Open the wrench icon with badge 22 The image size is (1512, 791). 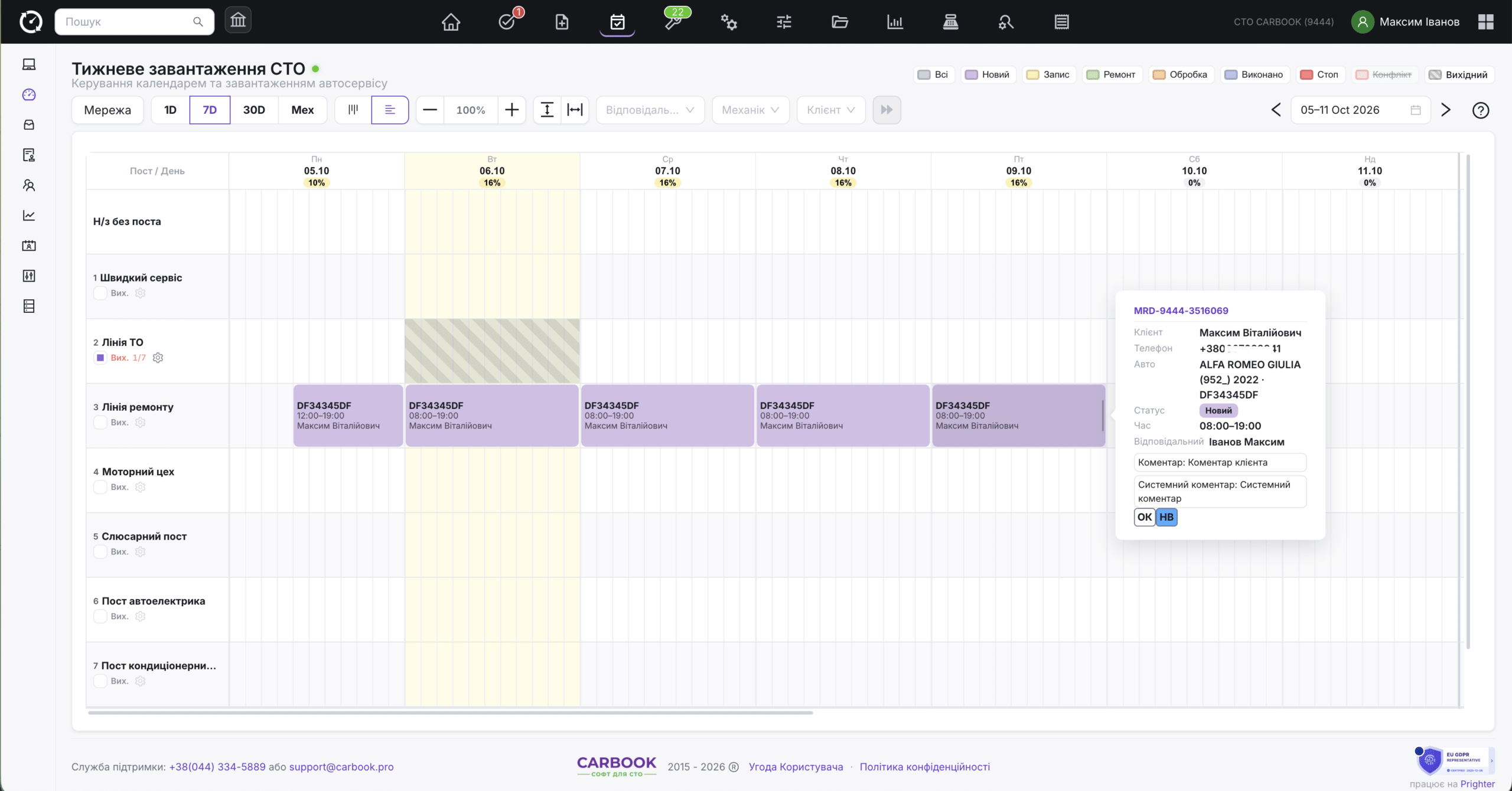pos(674,21)
